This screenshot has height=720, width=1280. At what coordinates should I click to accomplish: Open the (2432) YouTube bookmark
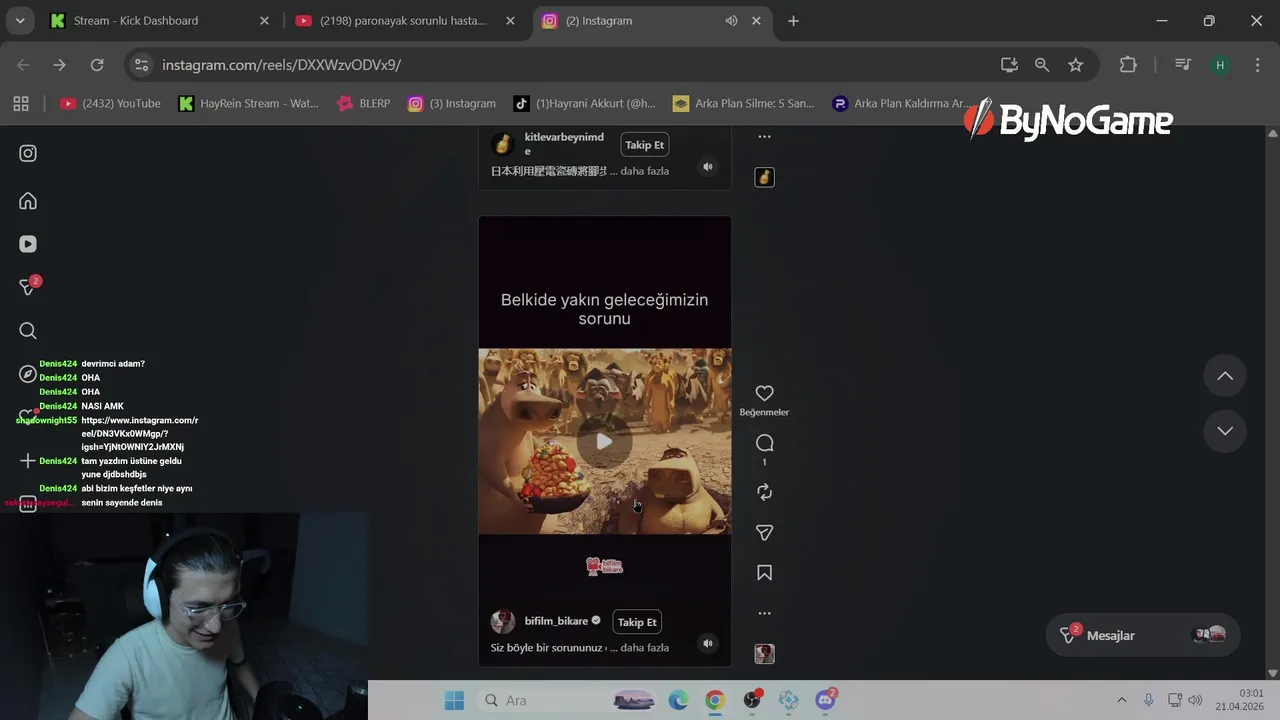coord(110,103)
